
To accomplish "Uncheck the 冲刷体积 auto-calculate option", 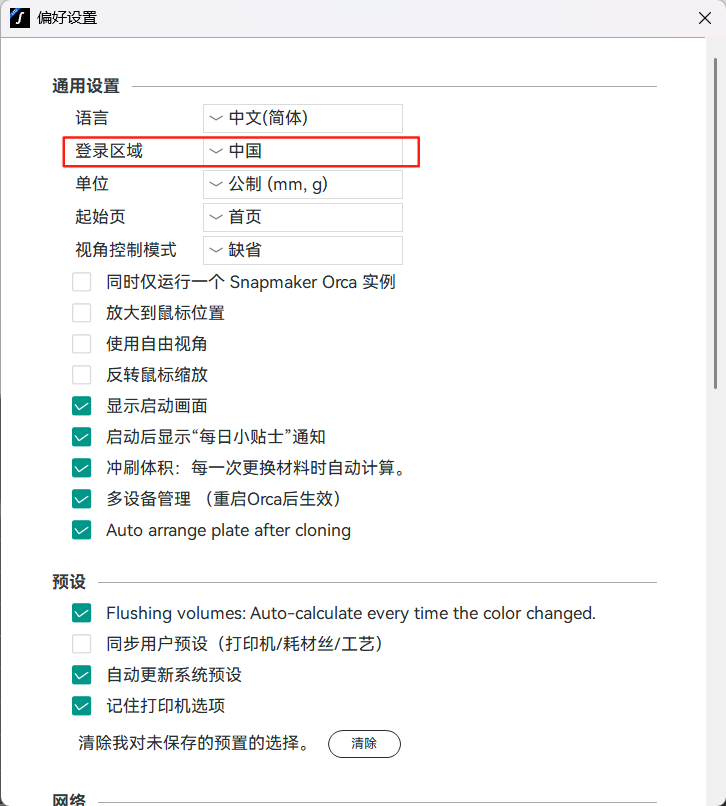I will [82, 468].
